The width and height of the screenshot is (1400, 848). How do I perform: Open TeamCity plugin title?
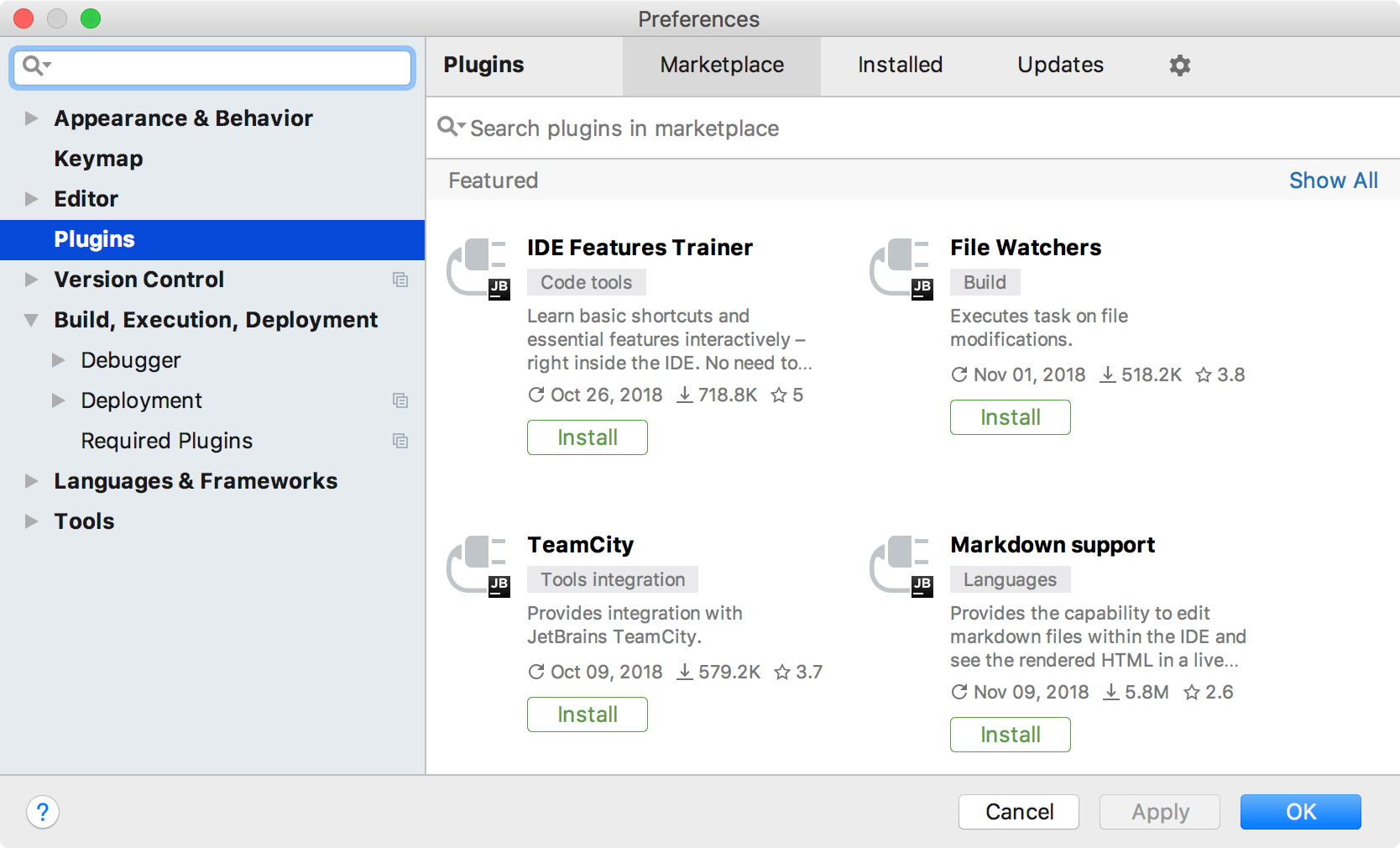coord(580,545)
